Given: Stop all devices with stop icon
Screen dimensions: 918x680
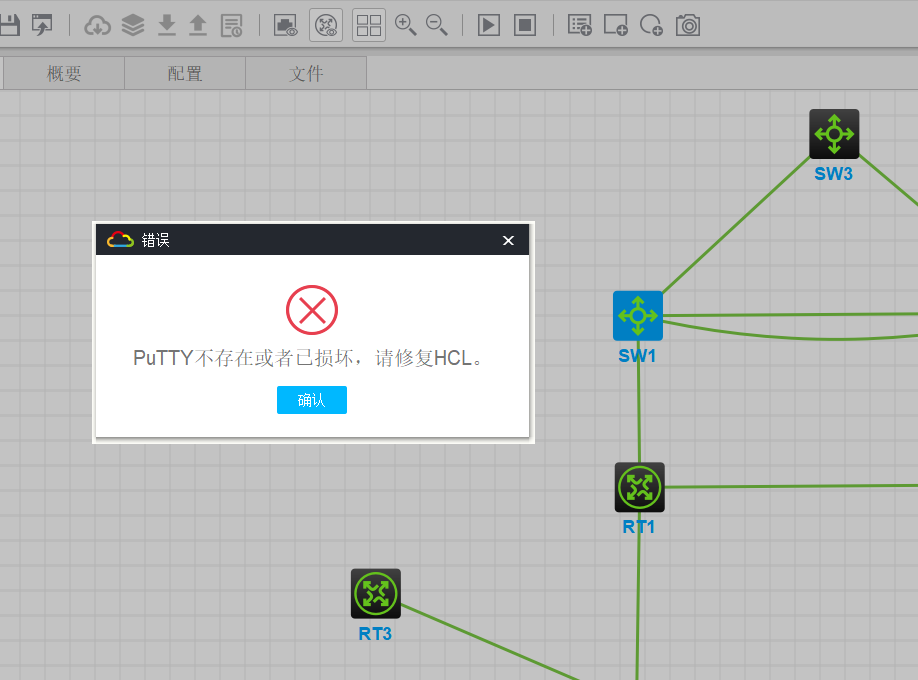Looking at the screenshot, I should tap(525, 25).
